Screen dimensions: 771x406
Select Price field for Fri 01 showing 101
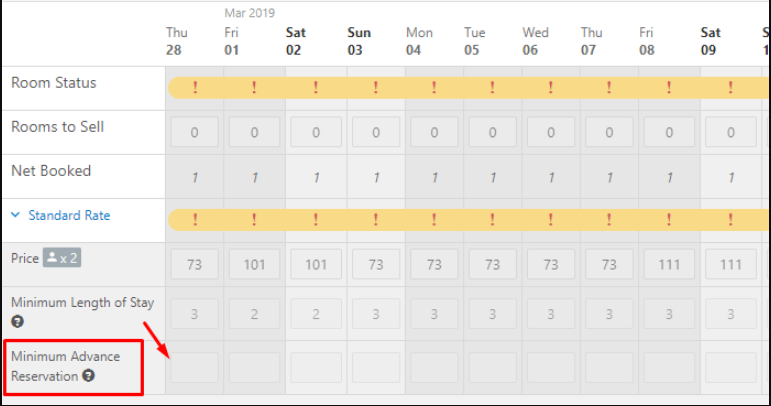pyautogui.click(x=254, y=264)
